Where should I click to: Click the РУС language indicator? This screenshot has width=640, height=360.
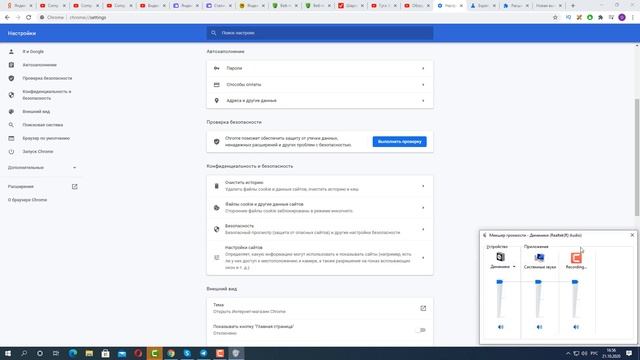coord(594,353)
